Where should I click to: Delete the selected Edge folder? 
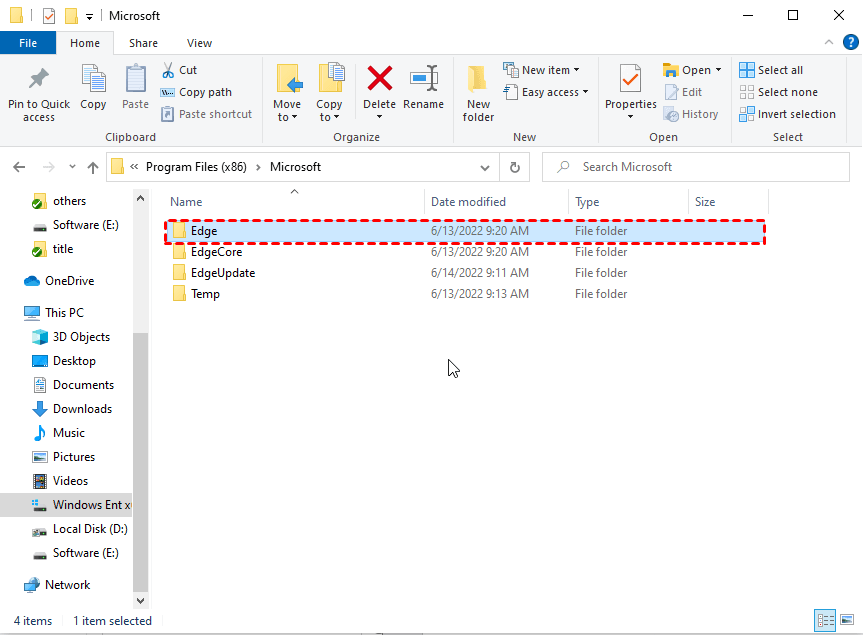pos(379,94)
